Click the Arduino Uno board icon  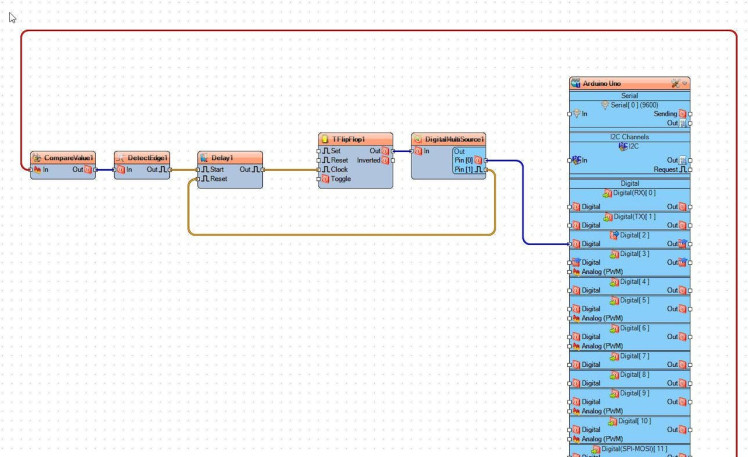click(x=576, y=83)
